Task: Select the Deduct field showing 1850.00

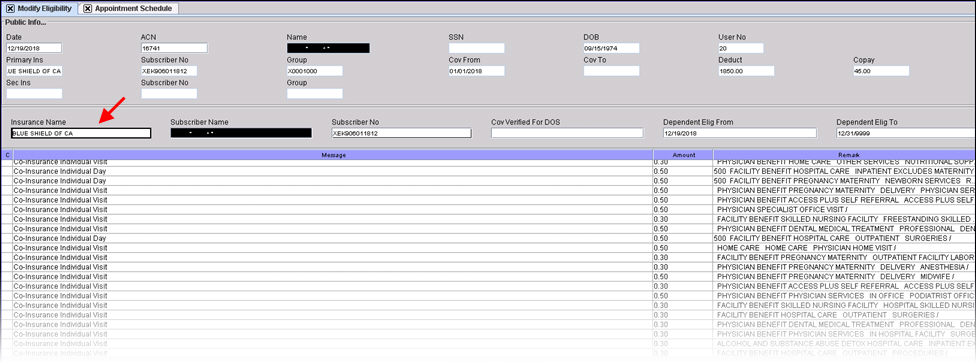Action: click(x=746, y=71)
